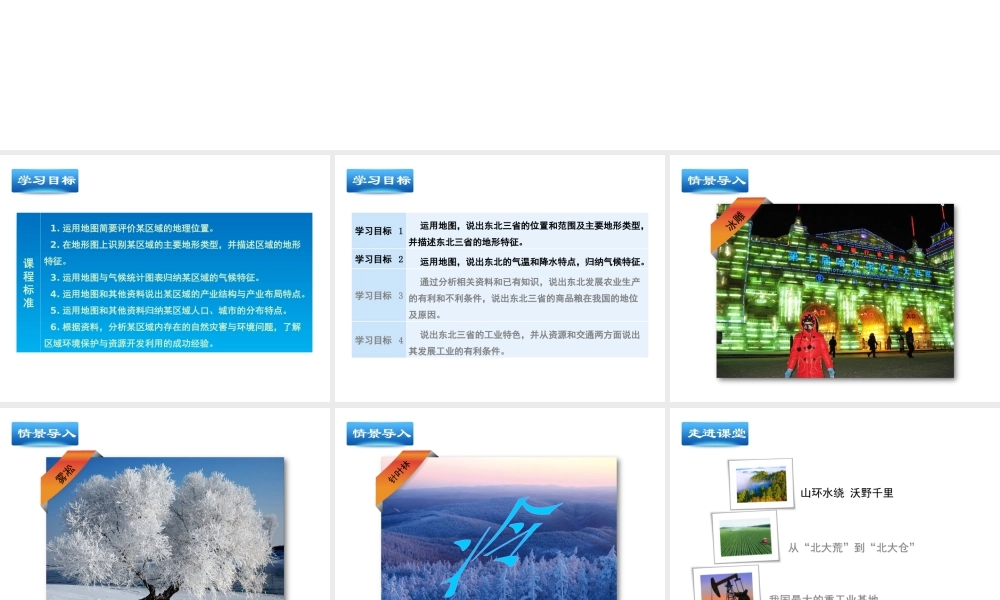Select 学习目标 badge above the goals table

click(380, 180)
